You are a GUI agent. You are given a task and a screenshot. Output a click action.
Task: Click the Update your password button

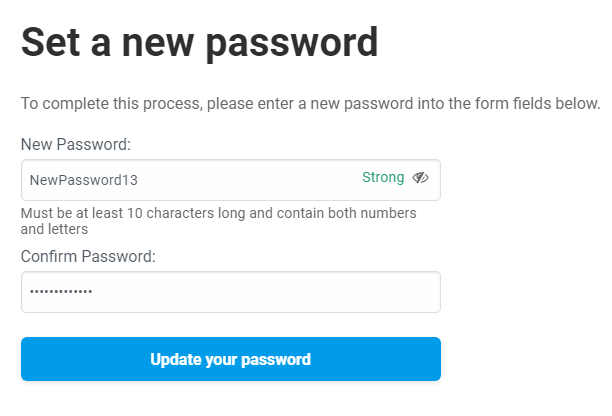[231, 359]
